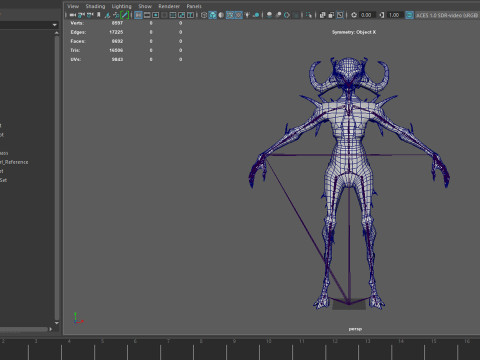The image size is (480, 360).
Task: Open the Renderer menu
Action: coord(169,6)
